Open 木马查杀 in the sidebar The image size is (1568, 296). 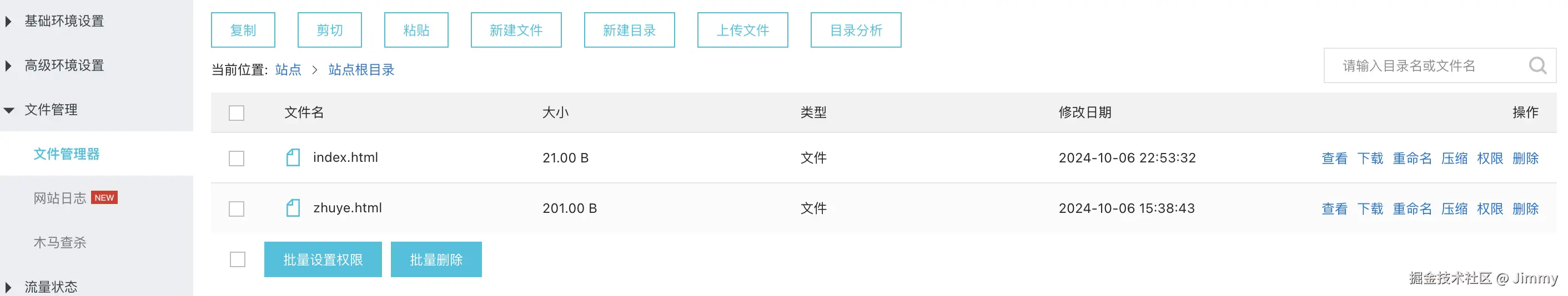point(59,243)
